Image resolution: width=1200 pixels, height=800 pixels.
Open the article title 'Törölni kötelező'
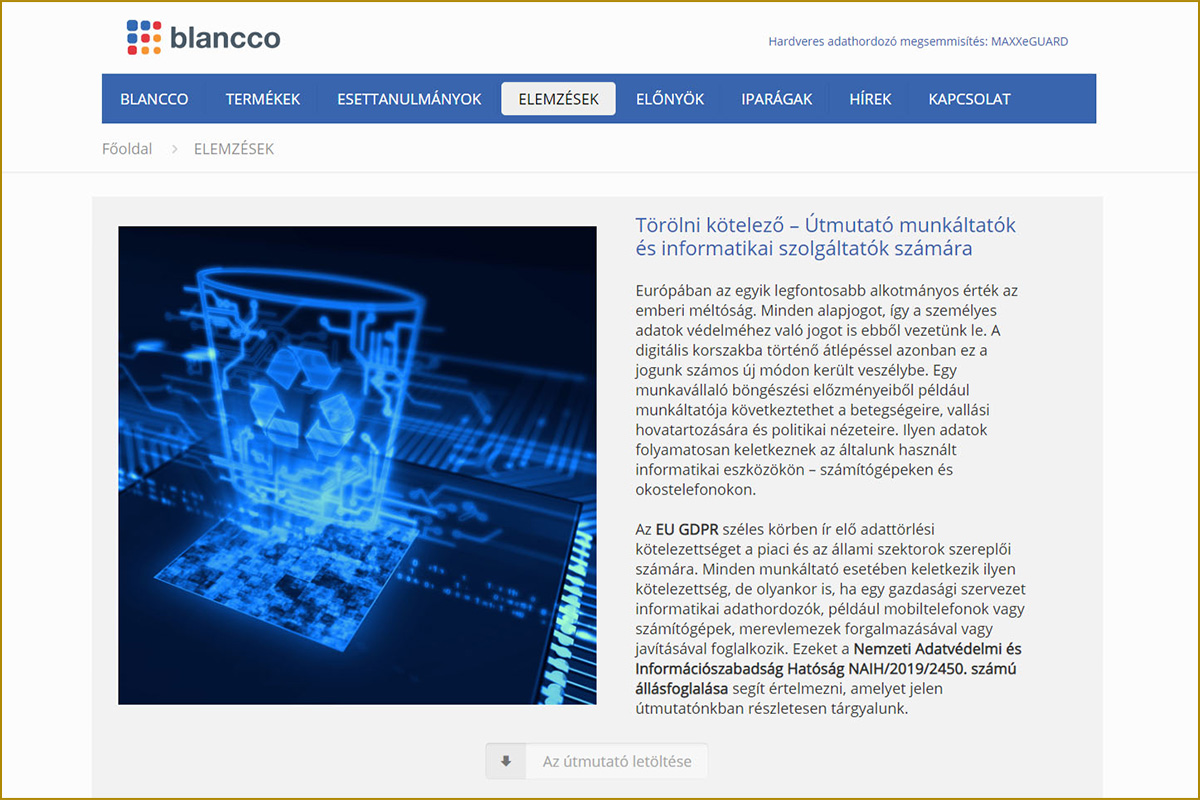pyautogui.click(x=825, y=236)
